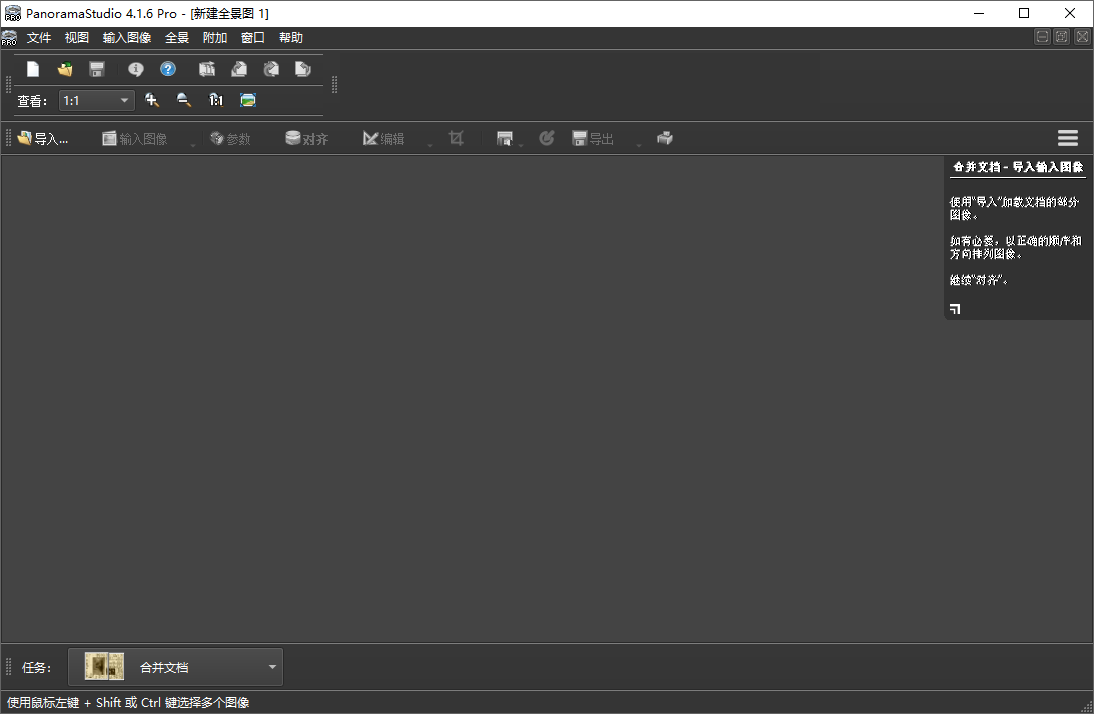Minimize the PanoramaStudio window

(x=979, y=13)
